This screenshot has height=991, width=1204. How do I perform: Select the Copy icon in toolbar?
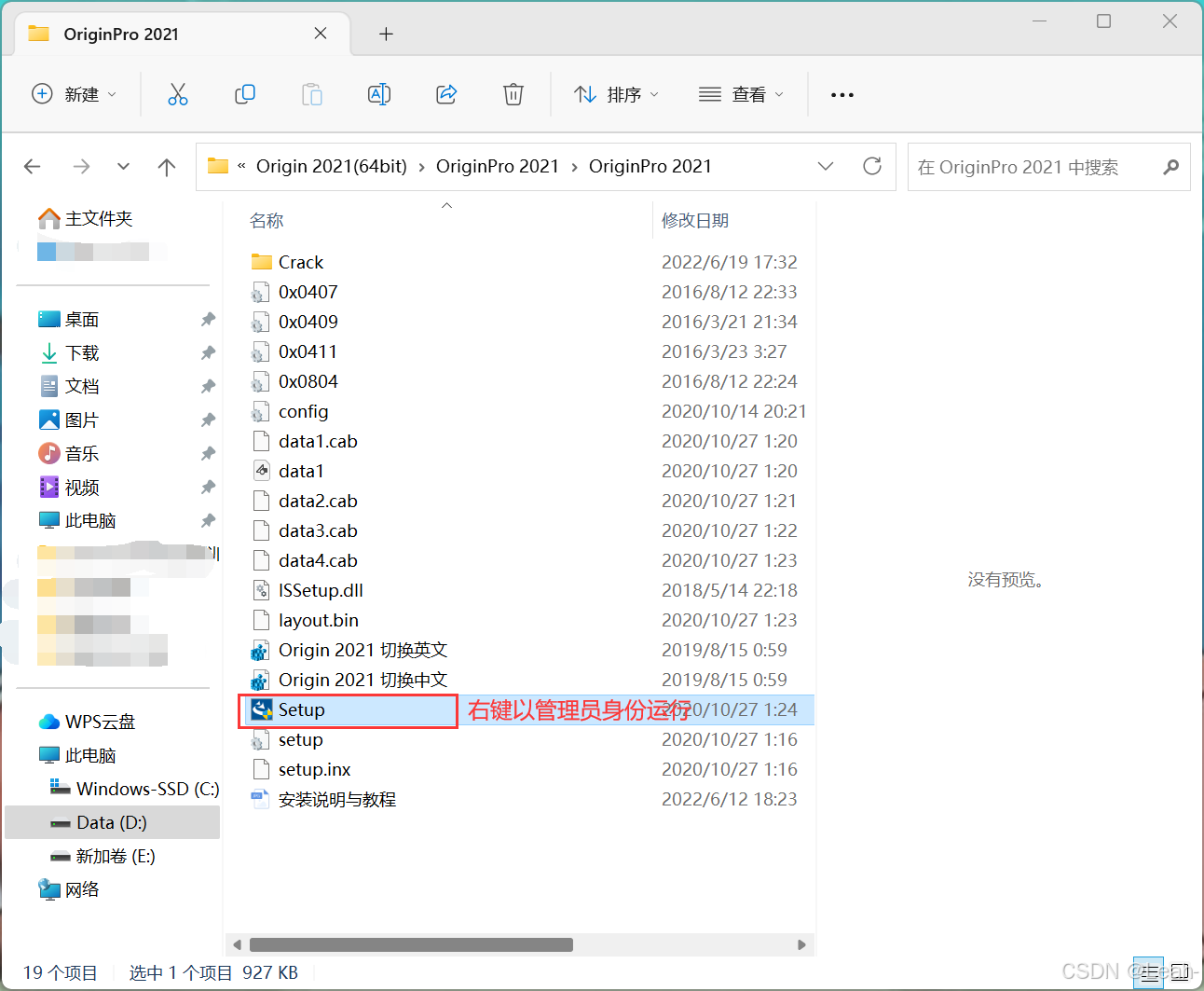click(x=245, y=93)
